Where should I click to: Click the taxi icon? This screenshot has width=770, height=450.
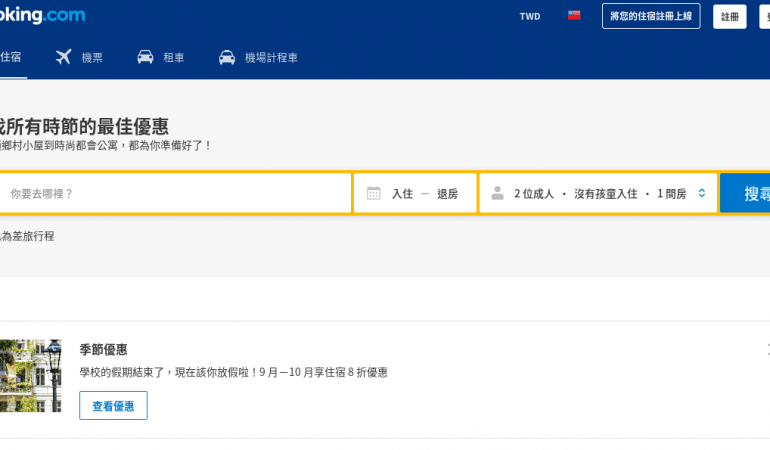pyautogui.click(x=226, y=57)
